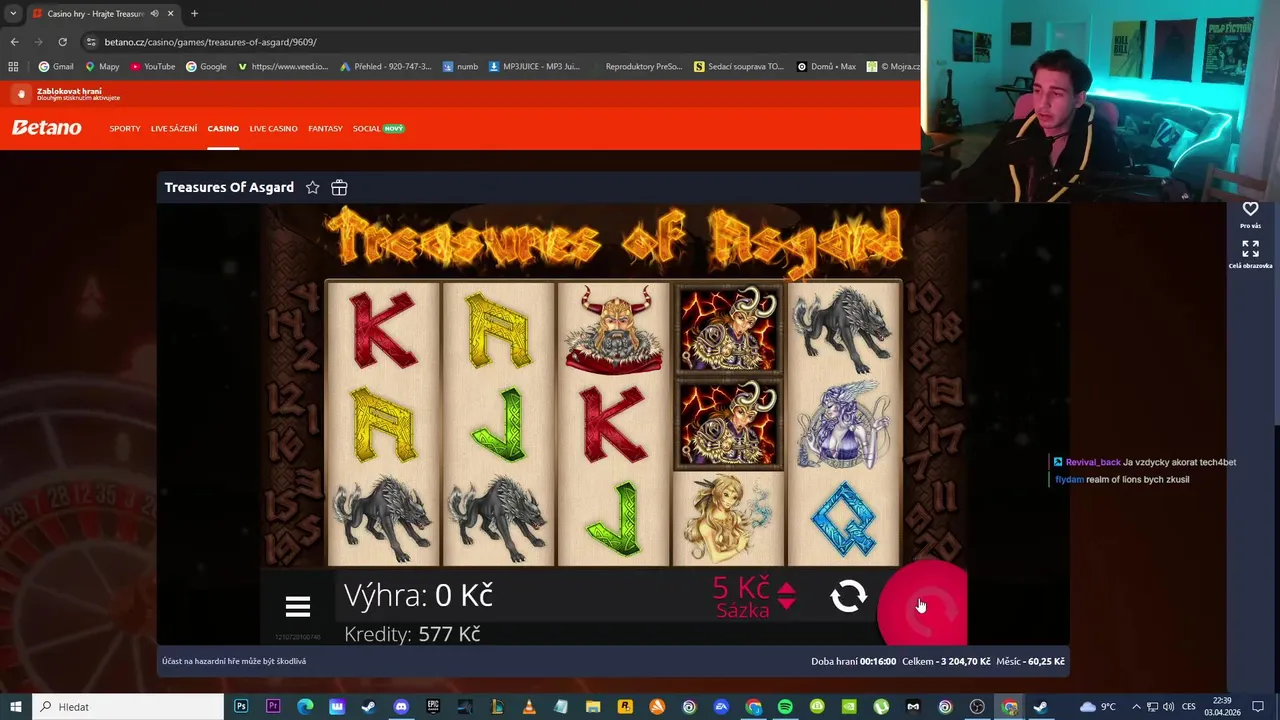The height and width of the screenshot is (720, 1280).
Task: Navigate to FANTASY
Action: tap(325, 128)
